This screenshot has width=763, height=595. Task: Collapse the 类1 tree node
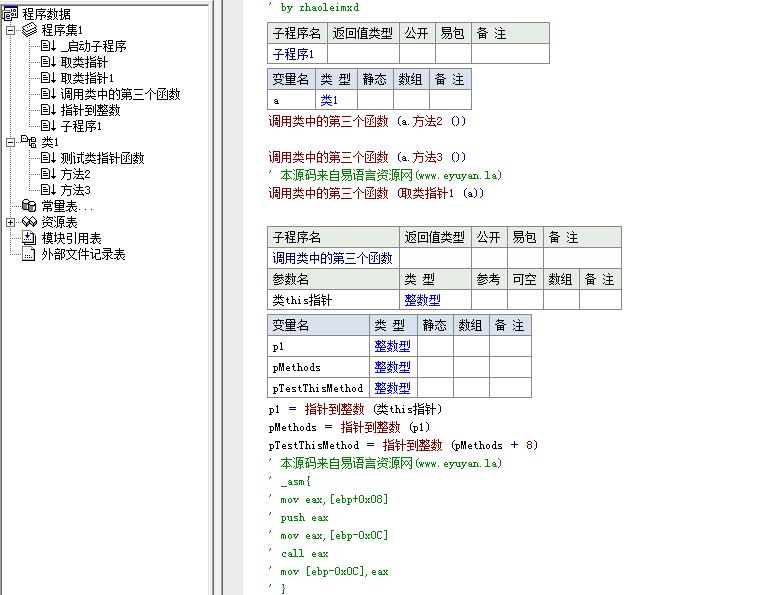10,142
